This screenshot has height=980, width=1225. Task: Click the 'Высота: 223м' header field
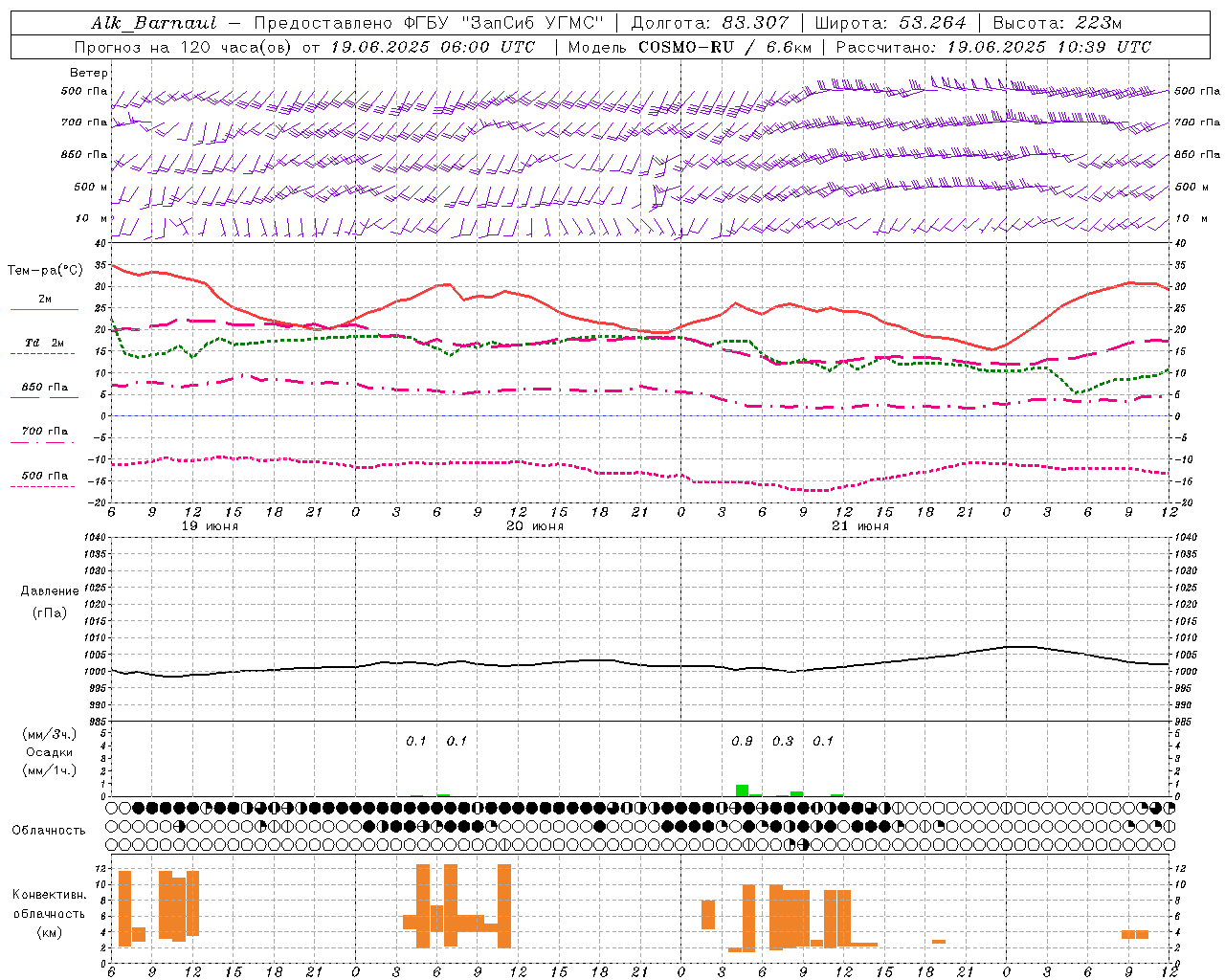(x=1058, y=23)
